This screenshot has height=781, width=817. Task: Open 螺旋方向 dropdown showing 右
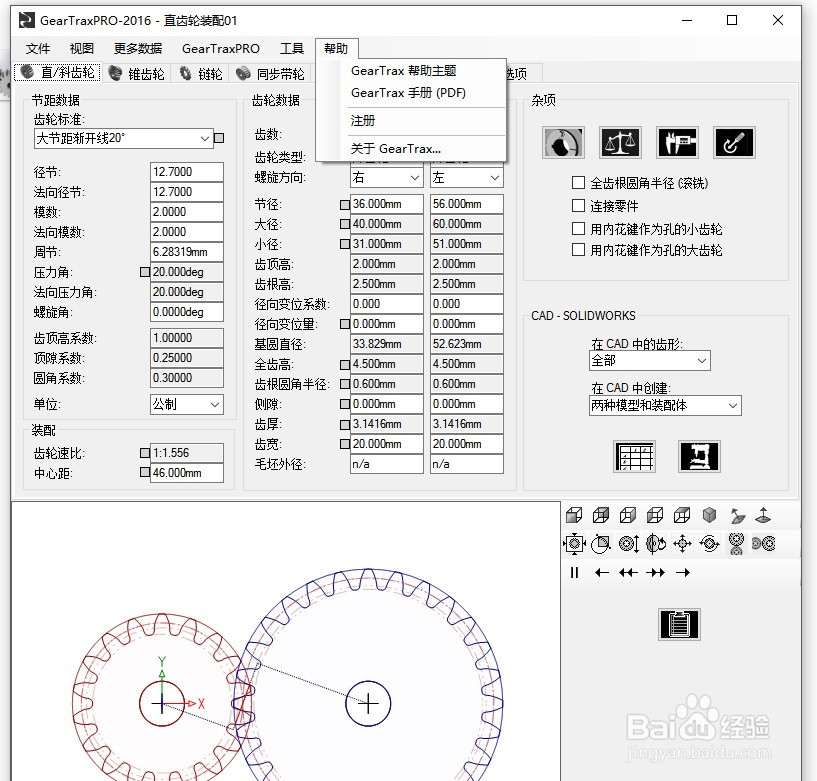386,178
